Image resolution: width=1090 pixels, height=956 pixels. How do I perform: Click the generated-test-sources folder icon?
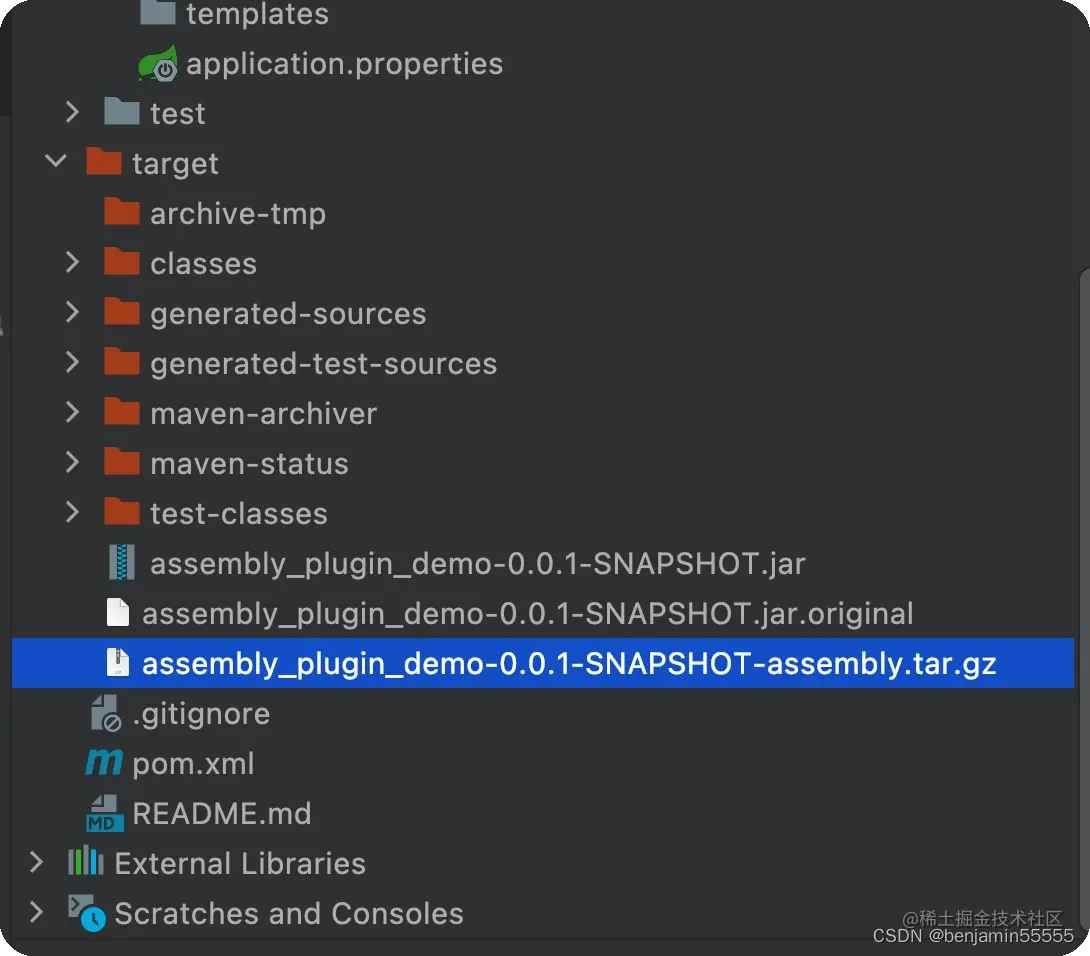(122, 362)
